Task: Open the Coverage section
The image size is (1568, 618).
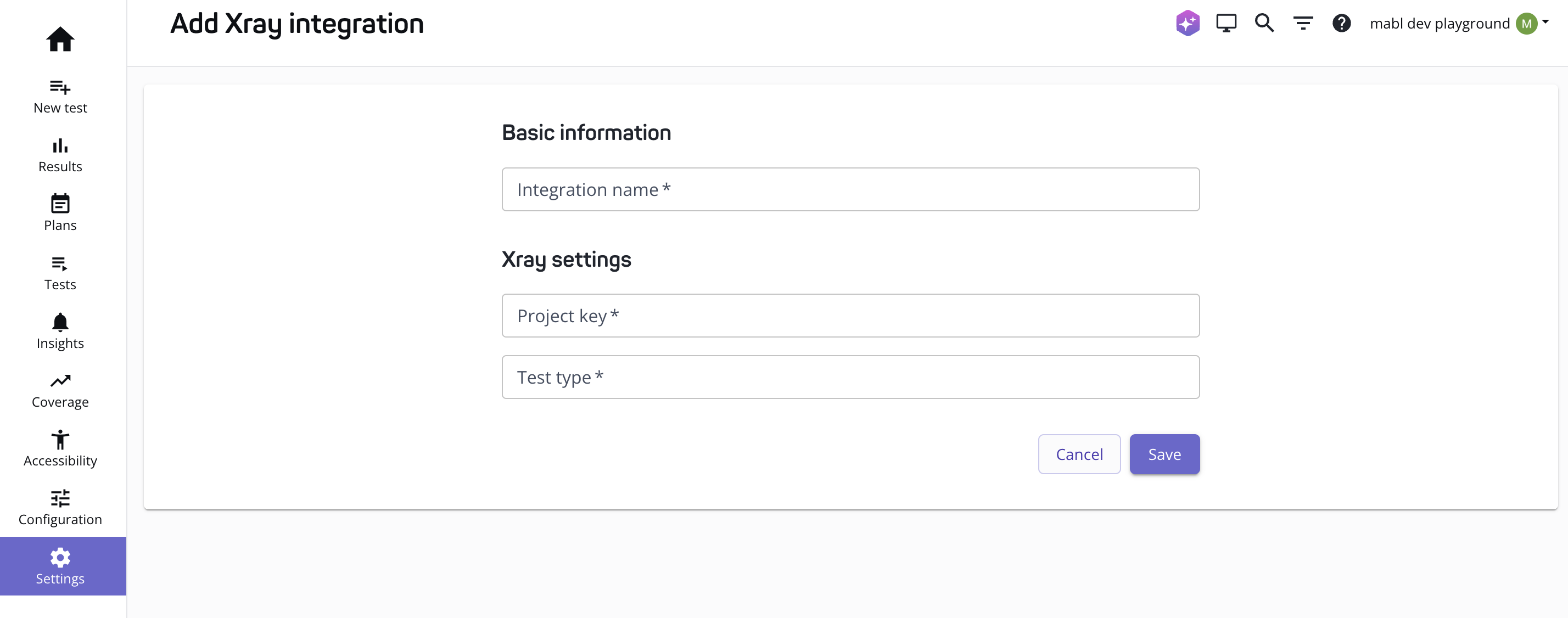Action: 60,391
